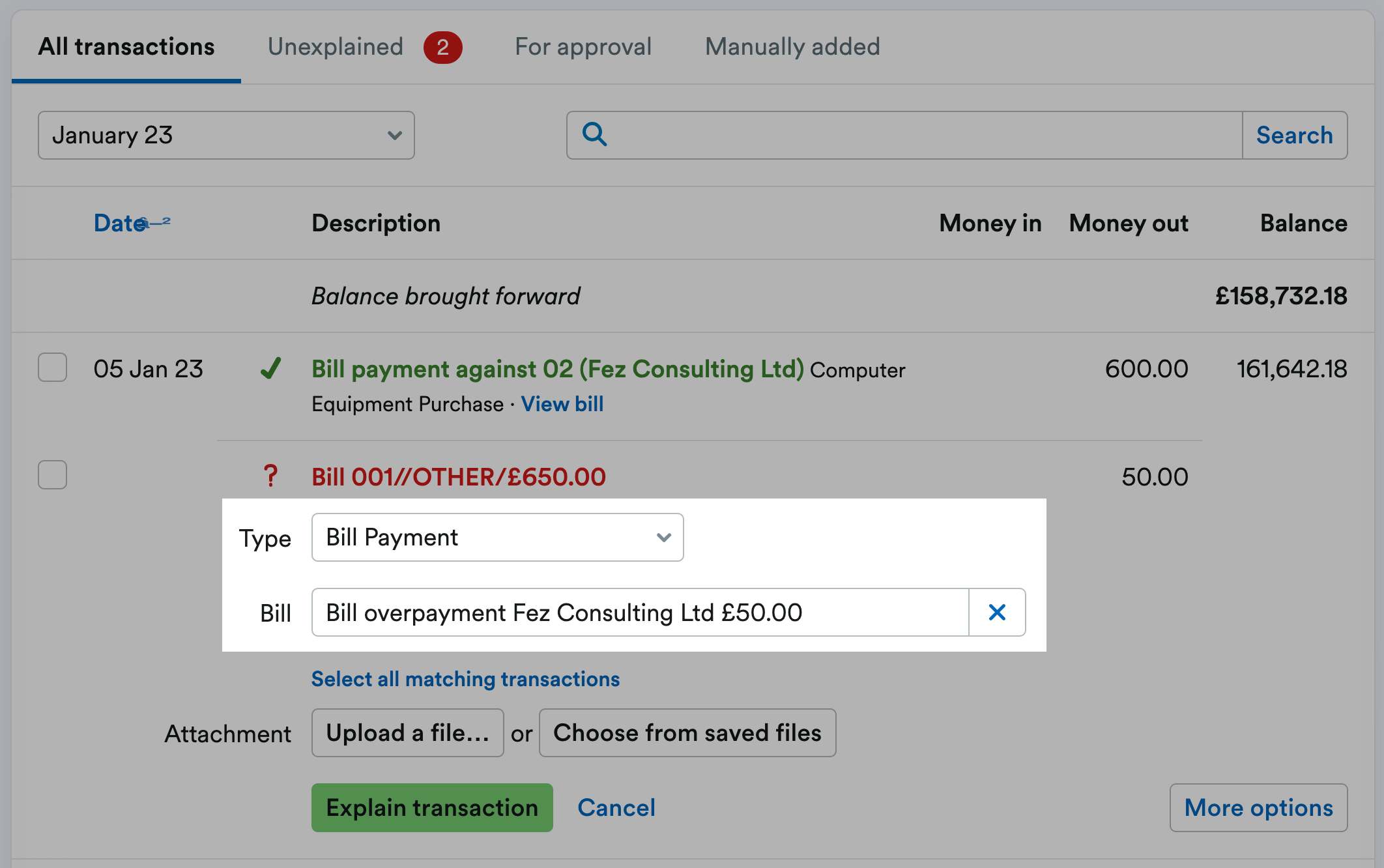Switch to the Unexplained tab
The height and width of the screenshot is (868, 1384).
335,46
